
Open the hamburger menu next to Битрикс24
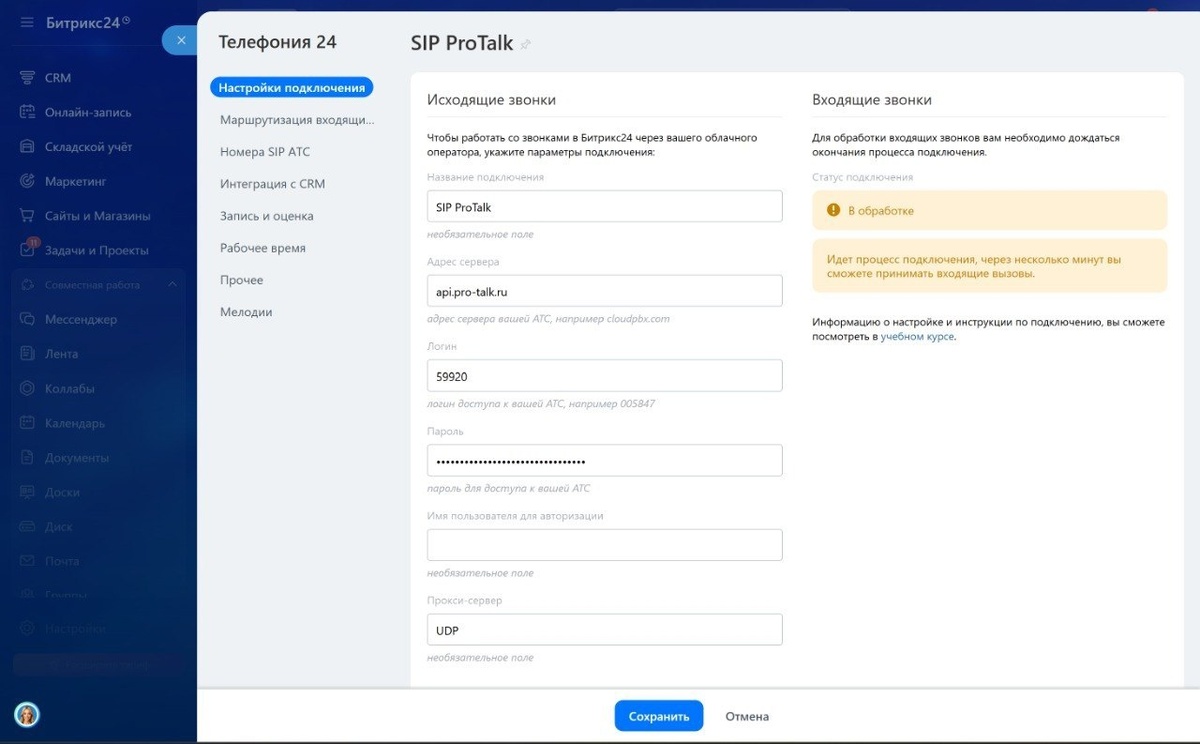pyautogui.click(x=27, y=22)
